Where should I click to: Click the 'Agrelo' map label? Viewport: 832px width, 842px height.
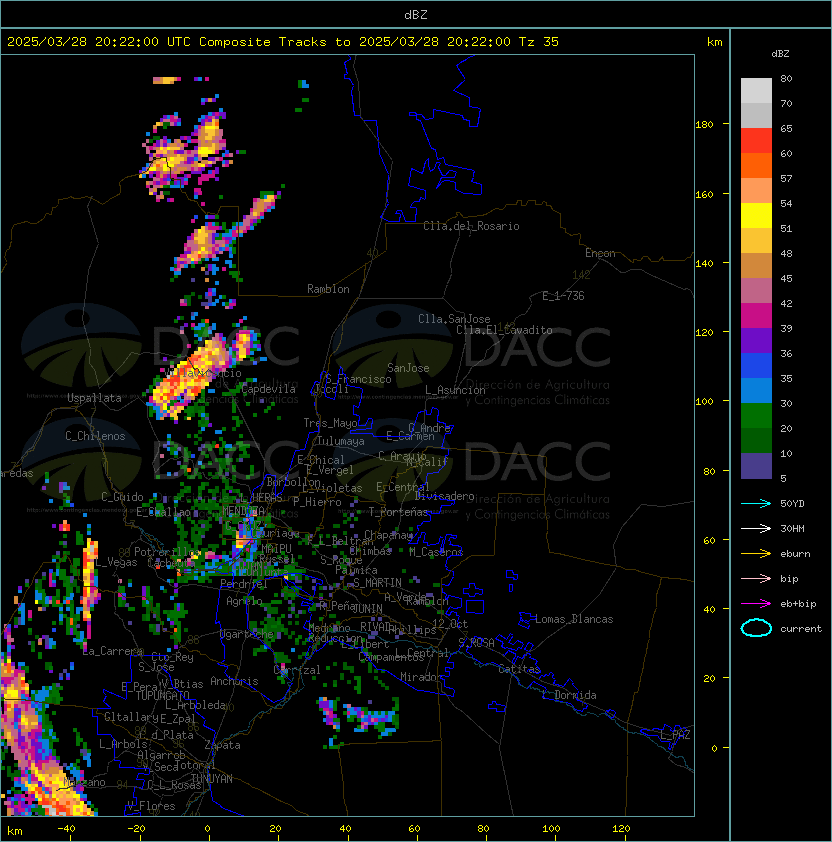[244, 601]
